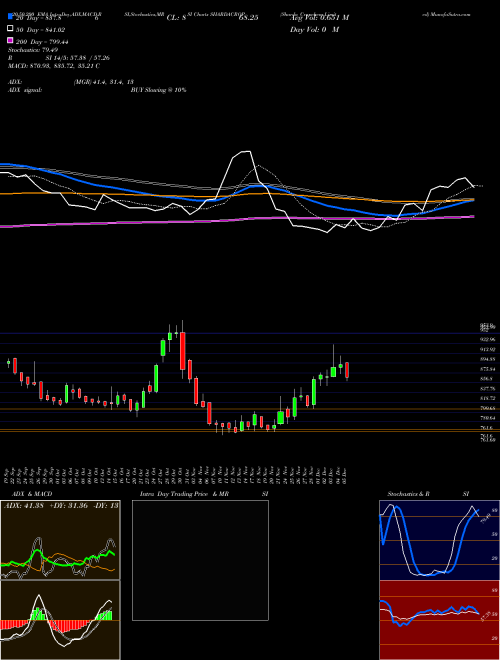Viewport: 500px width, 660px height.
Task: Click the blue 20 Day EMA legend swatch
Action: click(11, 17)
